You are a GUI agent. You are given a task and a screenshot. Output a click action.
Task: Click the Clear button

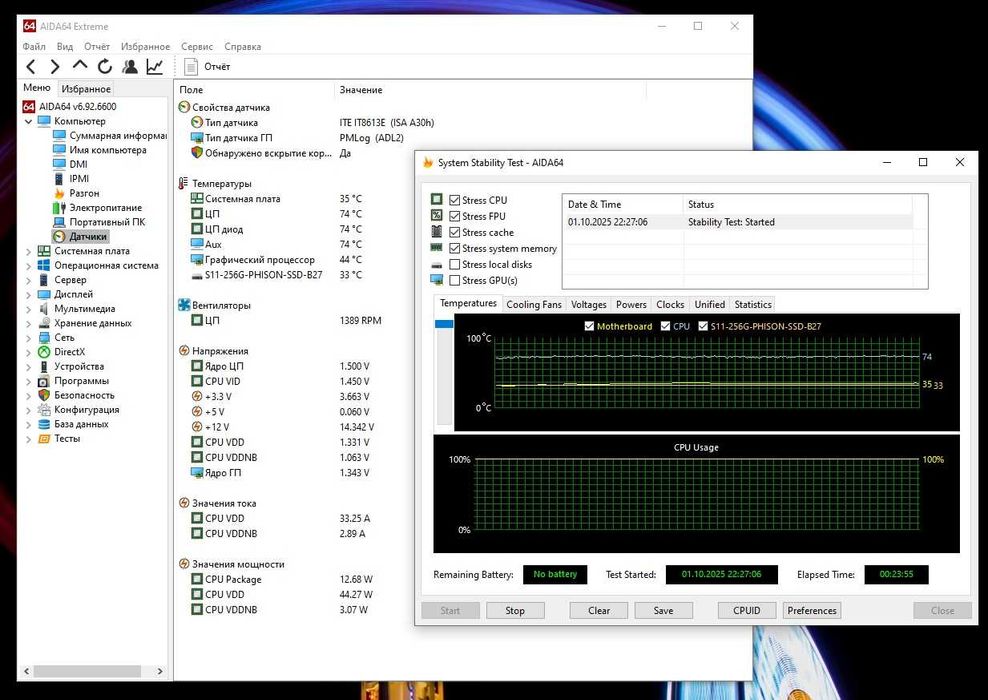599,611
